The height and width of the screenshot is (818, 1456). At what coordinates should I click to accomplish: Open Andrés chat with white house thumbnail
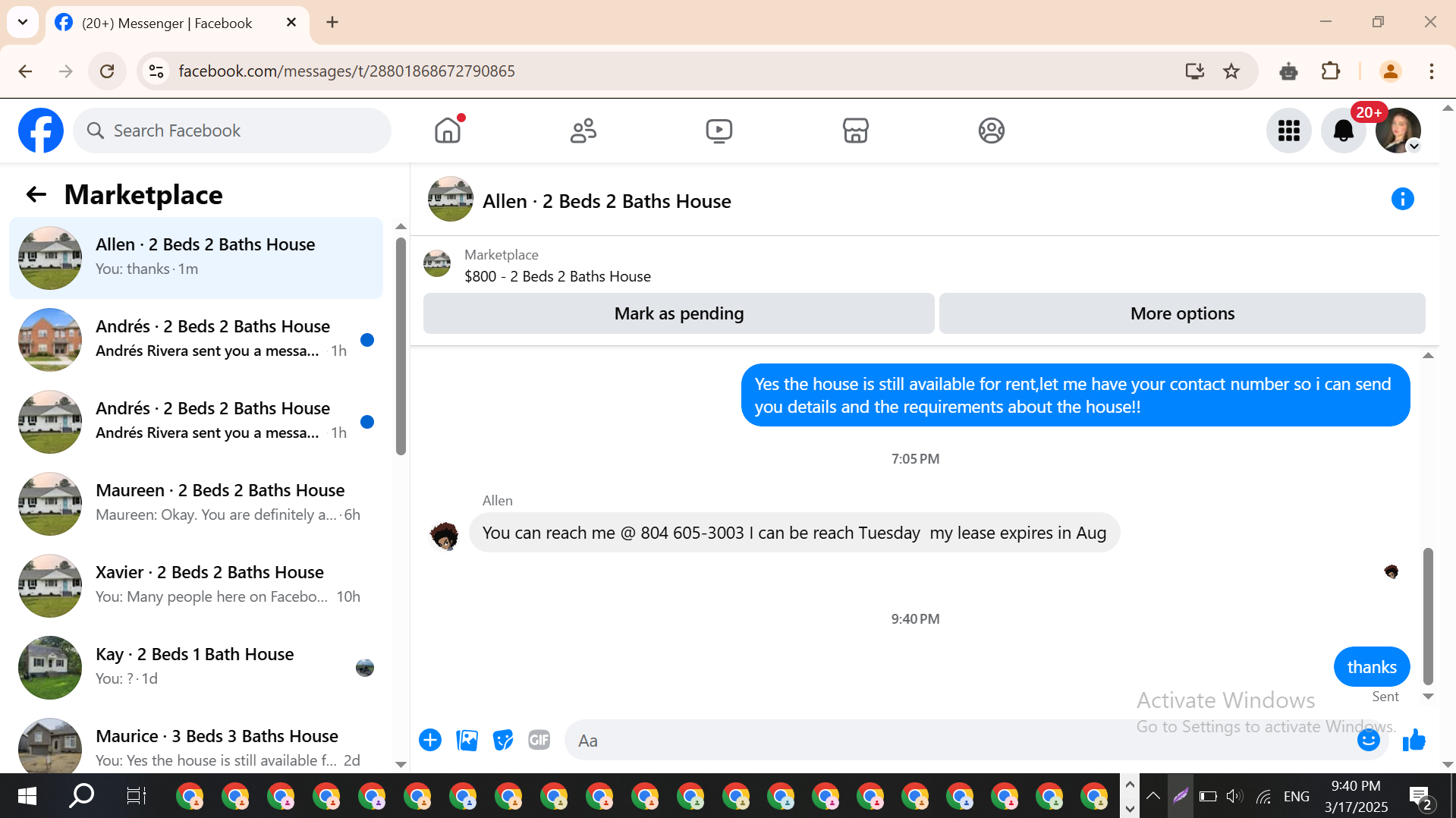point(197,422)
